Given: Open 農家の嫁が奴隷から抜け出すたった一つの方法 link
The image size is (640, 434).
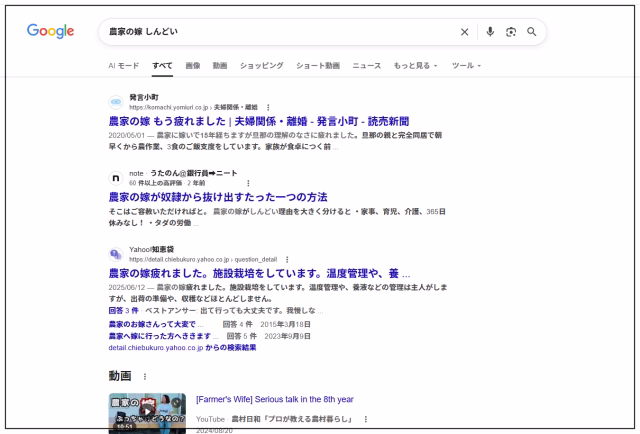Looking at the screenshot, I should click(218, 197).
